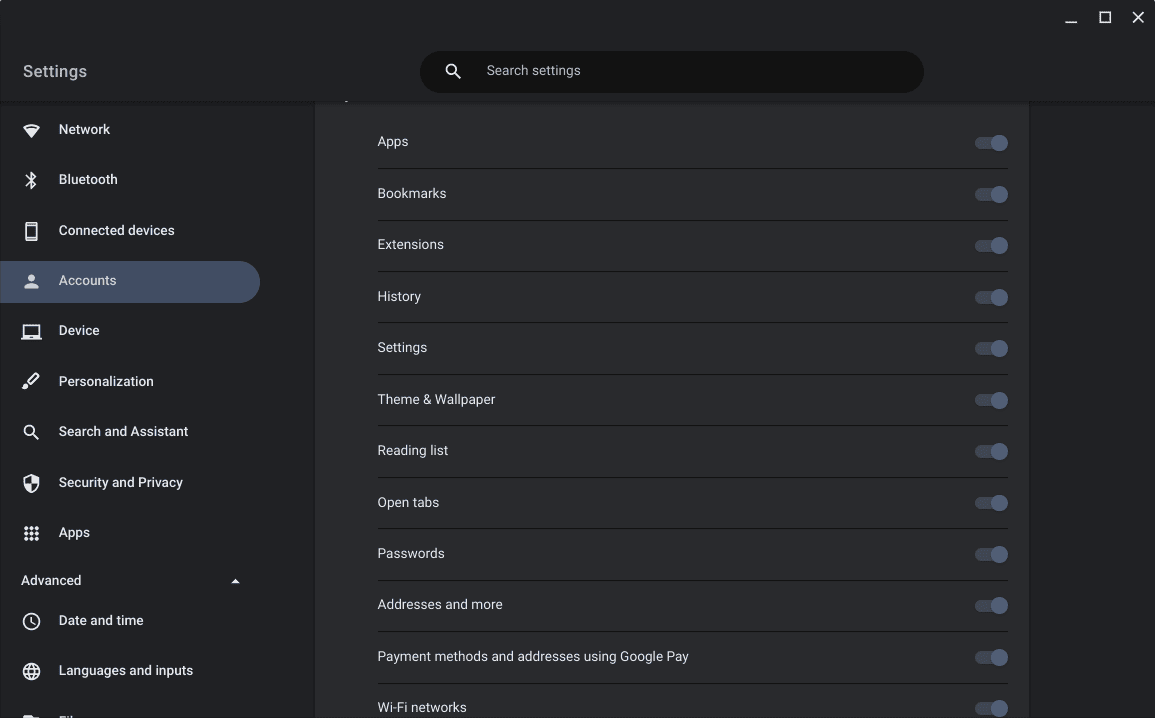Open Connected devices section
The width and height of the screenshot is (1155, 718).
pyautogui.click(x=130, y=230)
